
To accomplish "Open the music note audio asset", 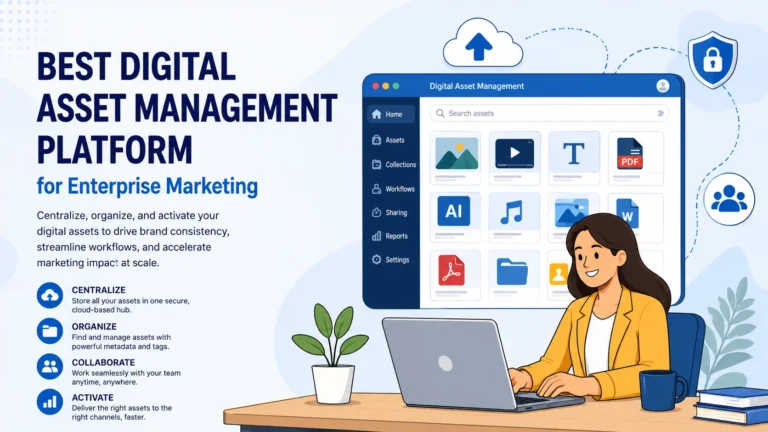I will [514, 217].
